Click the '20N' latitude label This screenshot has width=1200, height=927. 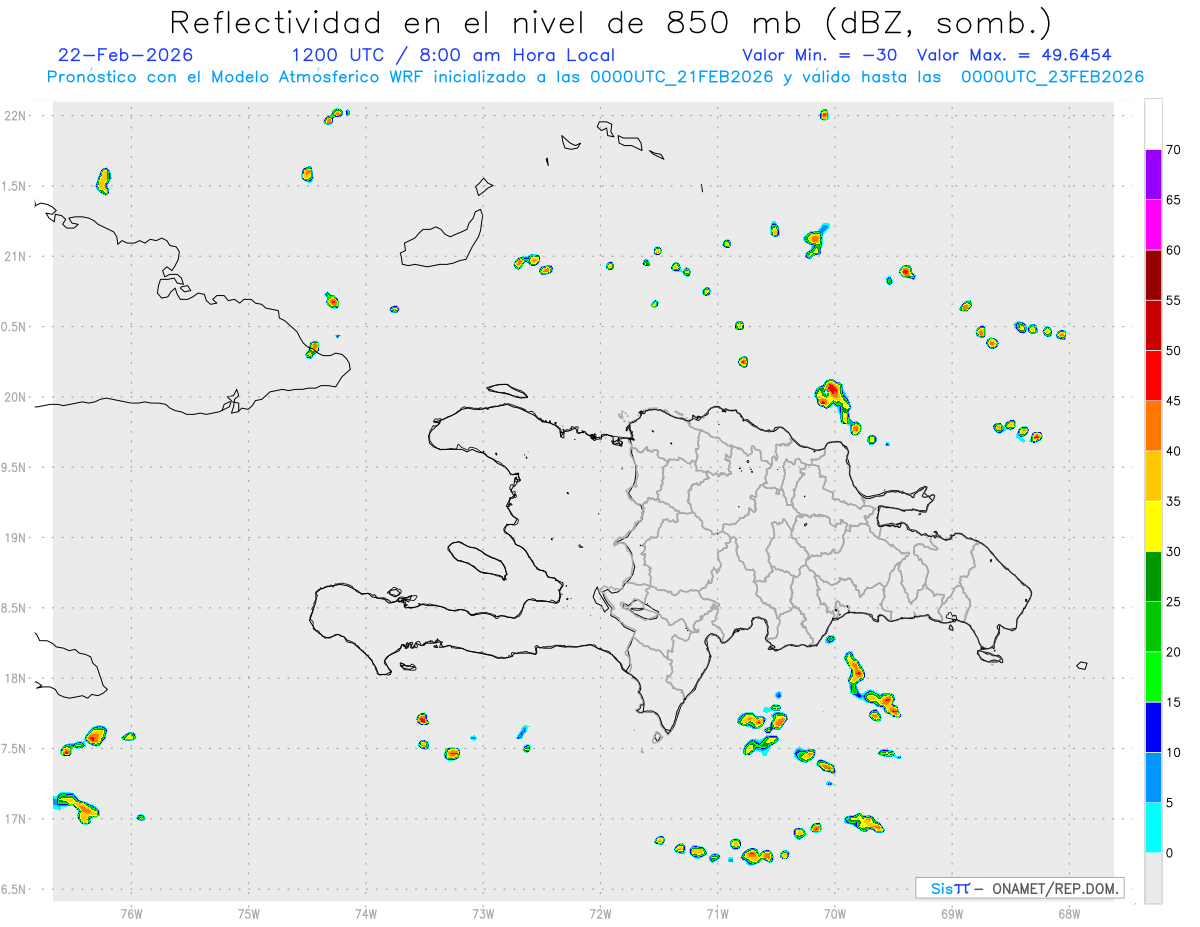click(16, 397)
